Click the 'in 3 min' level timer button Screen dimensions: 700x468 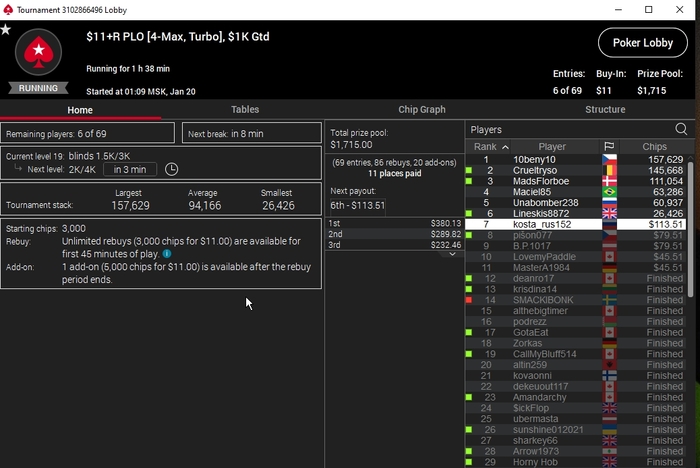130,170
